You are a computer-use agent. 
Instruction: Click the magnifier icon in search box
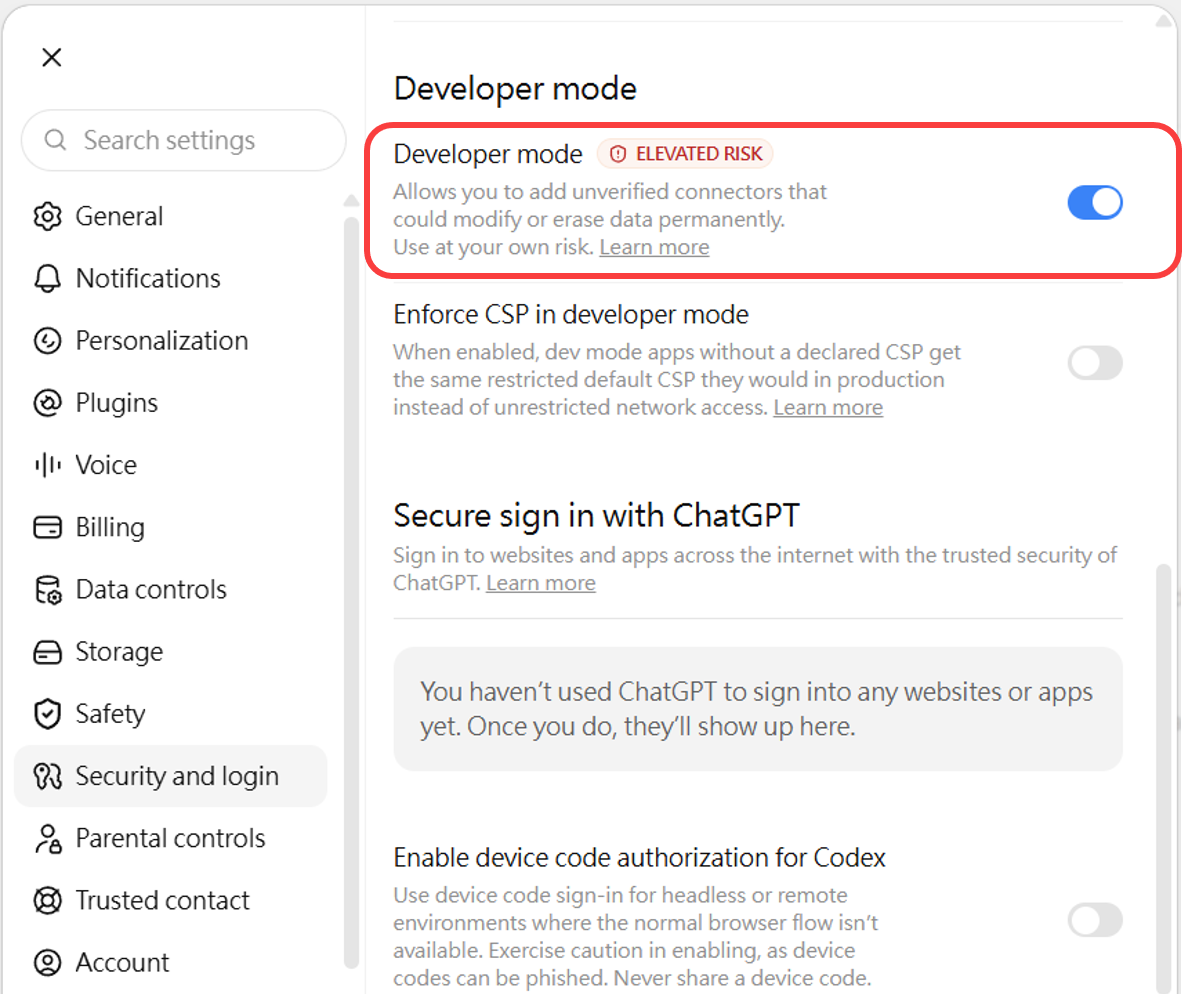tap(55, 140)
